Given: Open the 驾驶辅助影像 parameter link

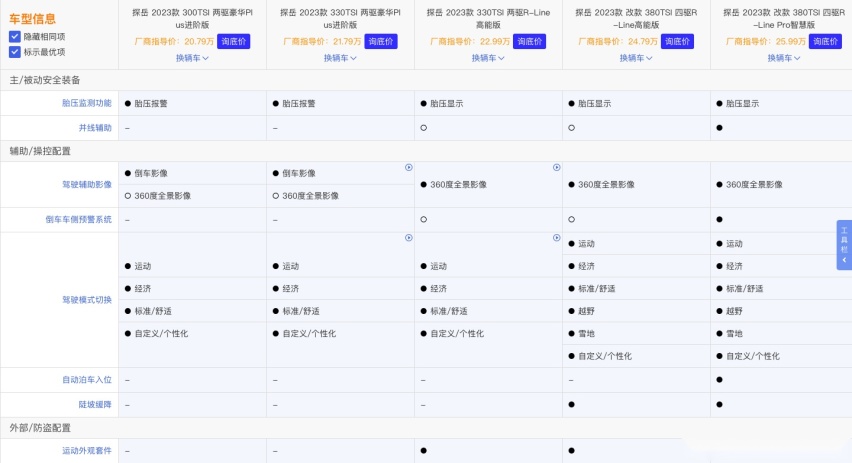Looking at the screenshot, I should coord(86,184).
